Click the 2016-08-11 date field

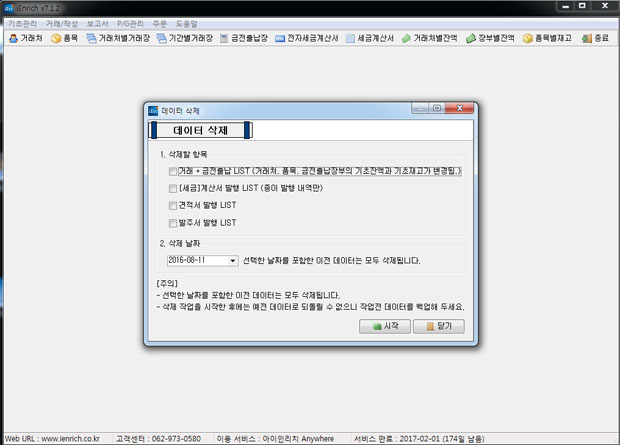pos(197,261)
